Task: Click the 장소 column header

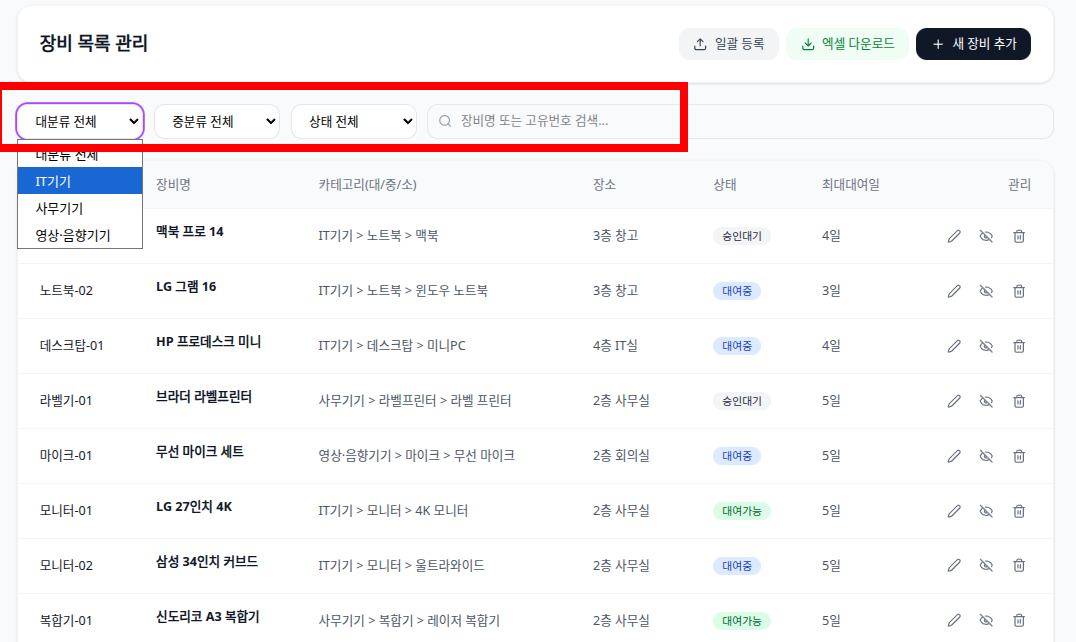Action: (x=604, y=185)
